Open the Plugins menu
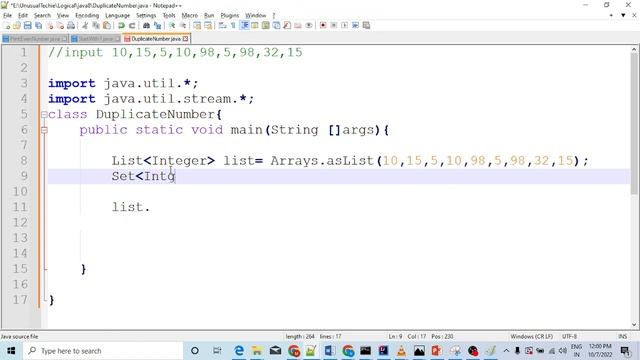The height and width of the screenshot is (360, 640). point(229,16)
